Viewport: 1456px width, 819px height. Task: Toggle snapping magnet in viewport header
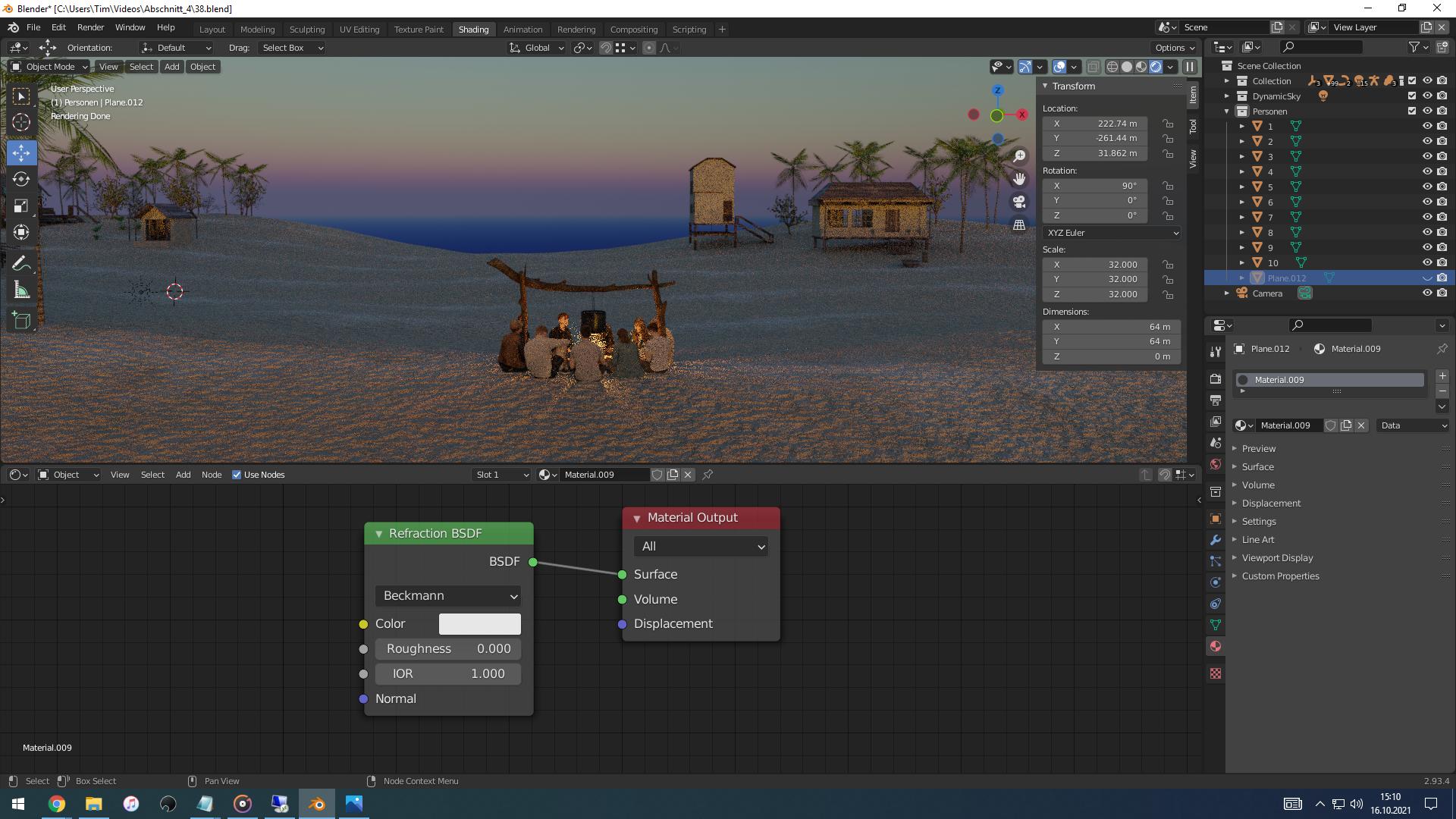coord(605,48)
